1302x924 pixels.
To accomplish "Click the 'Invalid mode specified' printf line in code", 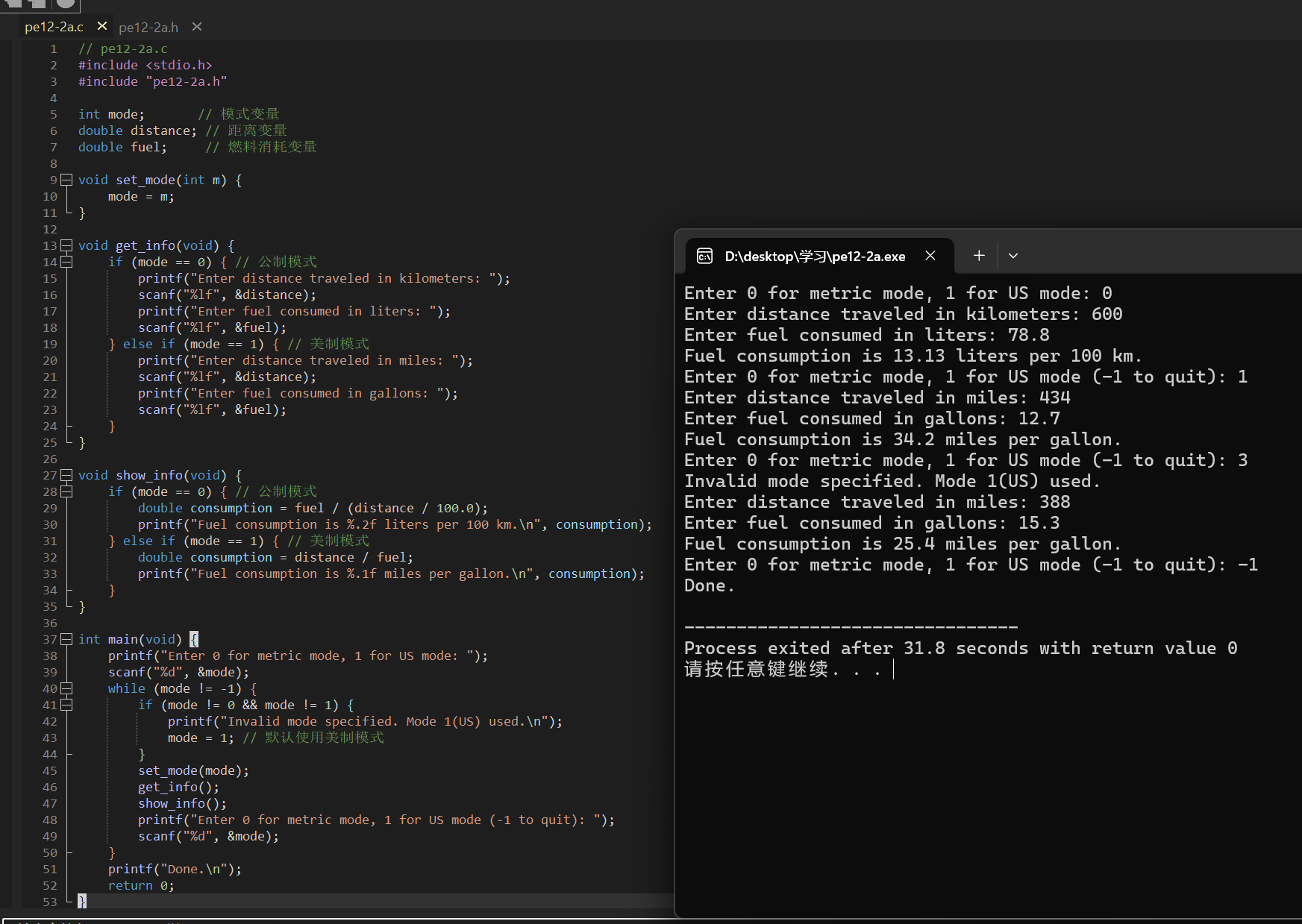I will (x=366, y=721).
